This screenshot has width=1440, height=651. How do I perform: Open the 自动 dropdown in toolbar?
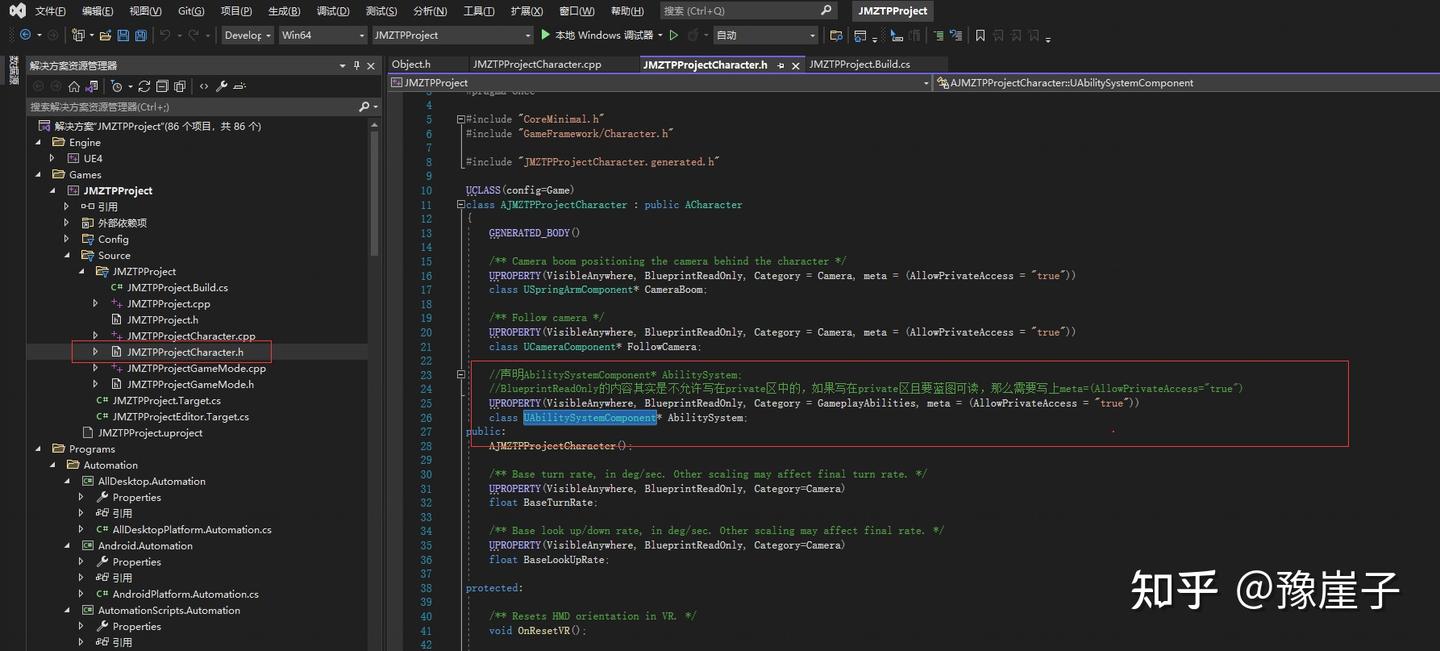click(766, 35)
